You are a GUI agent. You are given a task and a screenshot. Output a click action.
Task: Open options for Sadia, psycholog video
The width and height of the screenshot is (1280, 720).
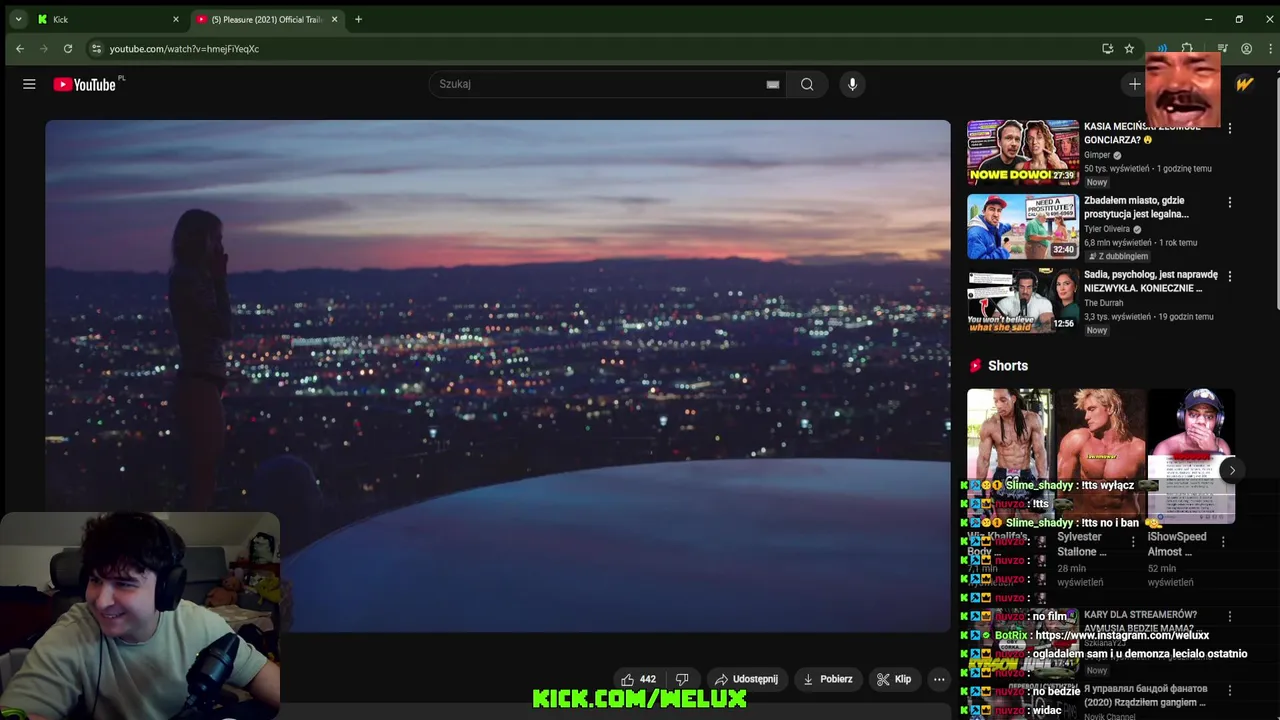[x=1230, y=276]
